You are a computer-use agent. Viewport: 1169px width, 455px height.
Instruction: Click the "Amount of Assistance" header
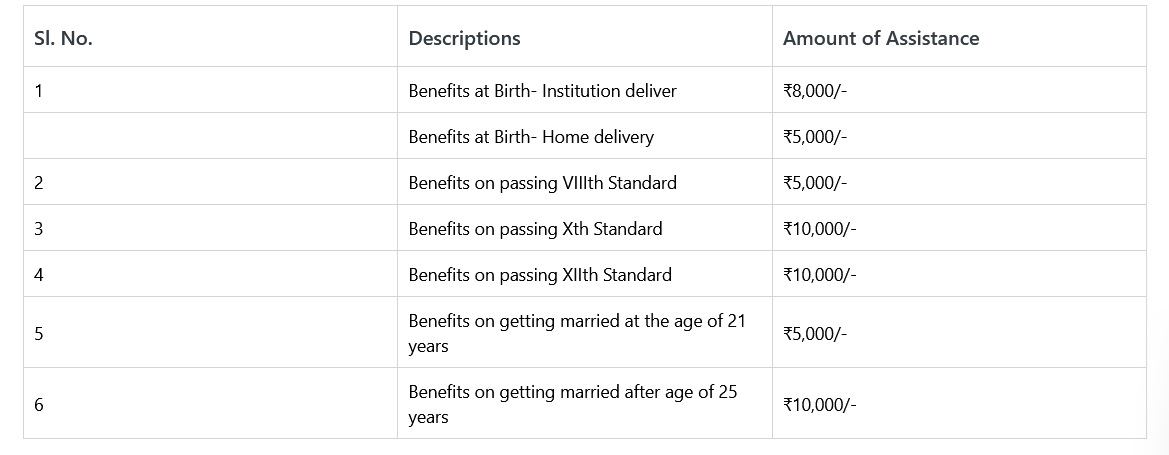tap(881, 39)
